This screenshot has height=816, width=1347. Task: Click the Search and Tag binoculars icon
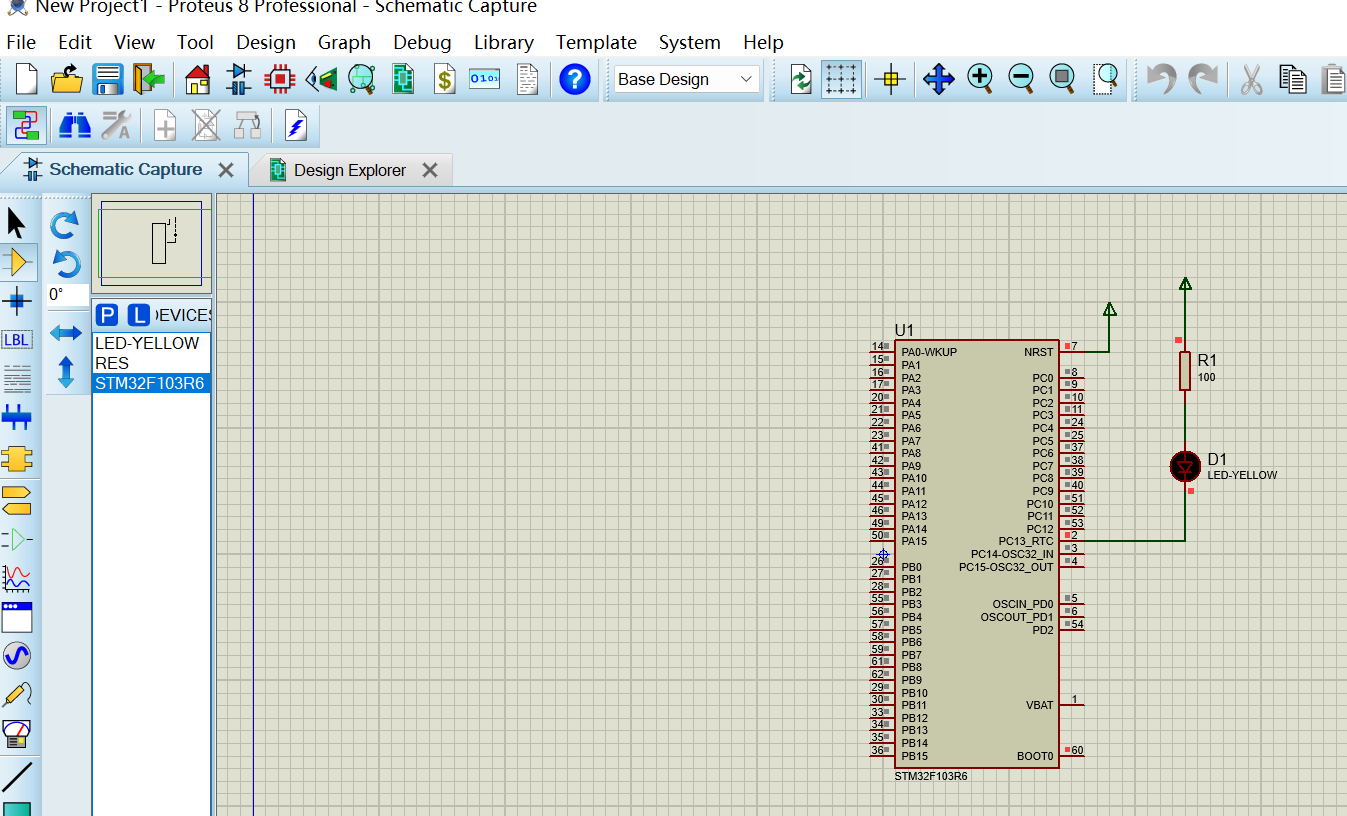pos(75,126)
